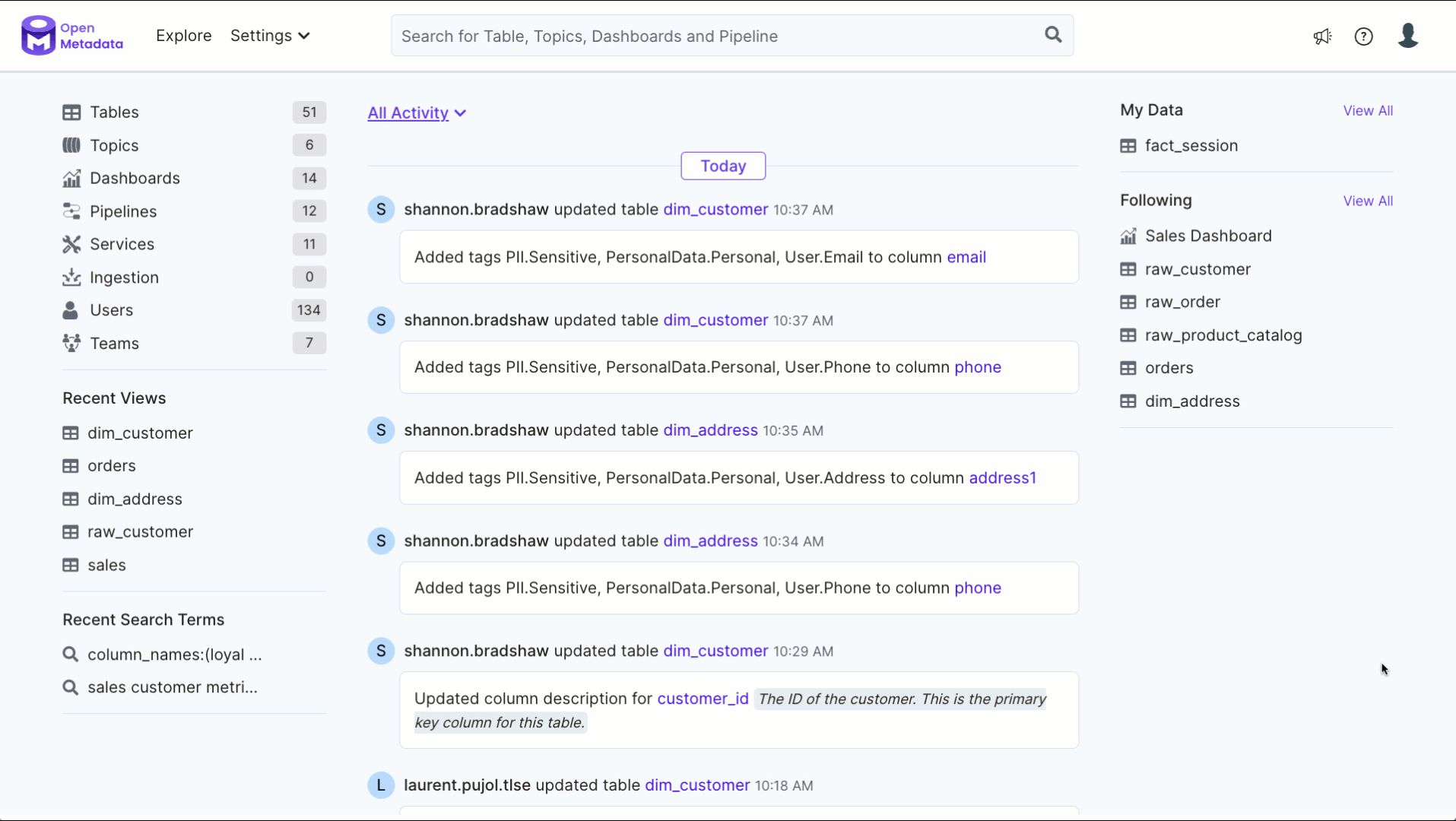Click View All next to Following

[1367, 201]
